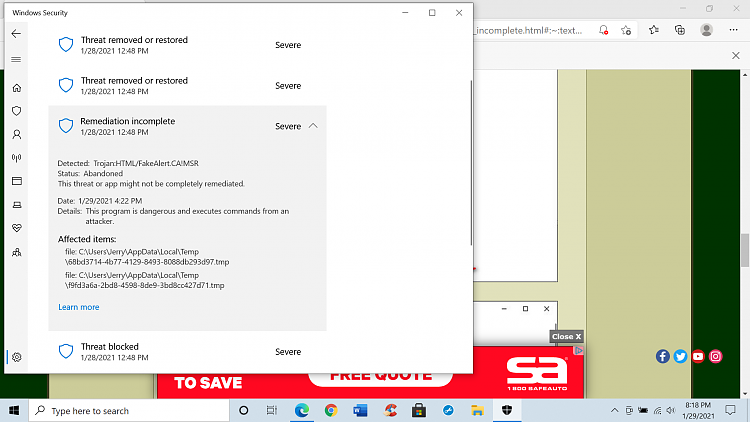Open Instagram social icon on webpage
This screenshot has width=750, height=422.
[716, 356]
